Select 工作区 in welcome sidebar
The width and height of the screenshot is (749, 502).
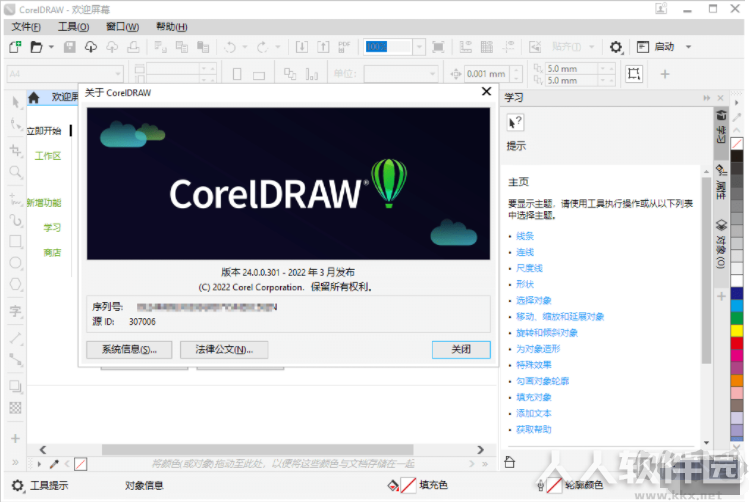pyautogui.click(x=48, y=156)
